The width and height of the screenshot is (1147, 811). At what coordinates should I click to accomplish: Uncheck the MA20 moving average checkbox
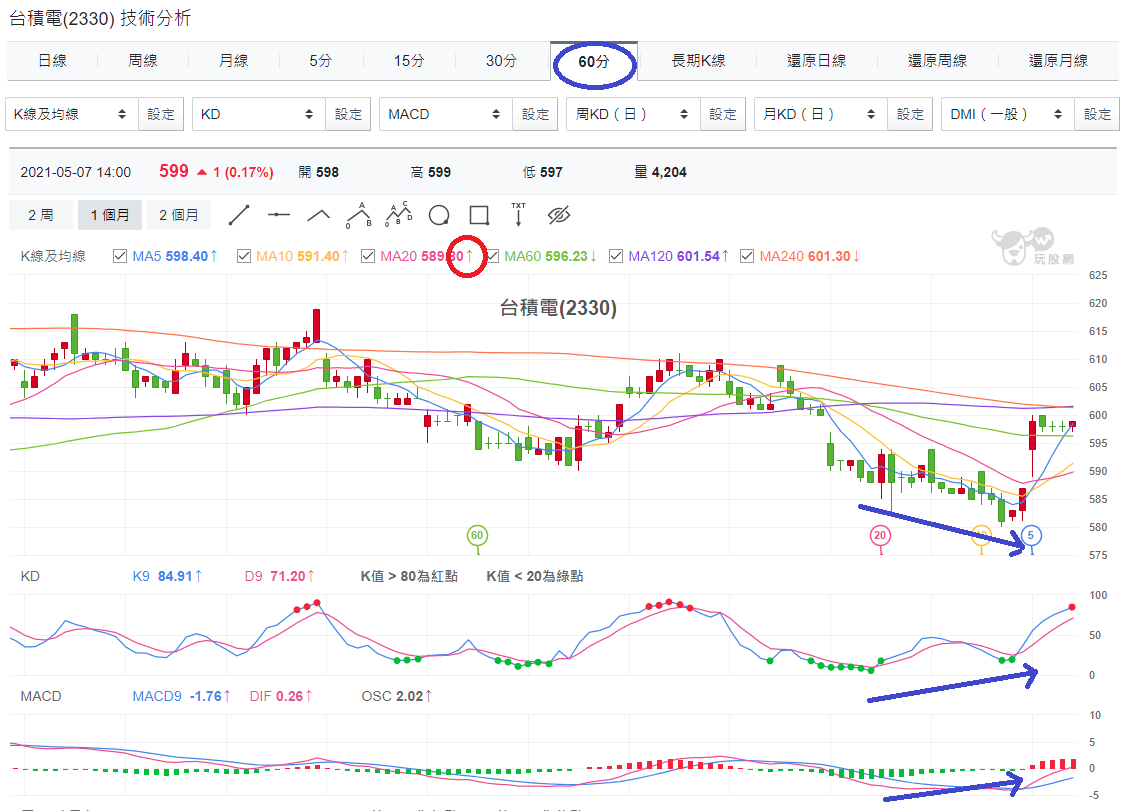[368, 256]
